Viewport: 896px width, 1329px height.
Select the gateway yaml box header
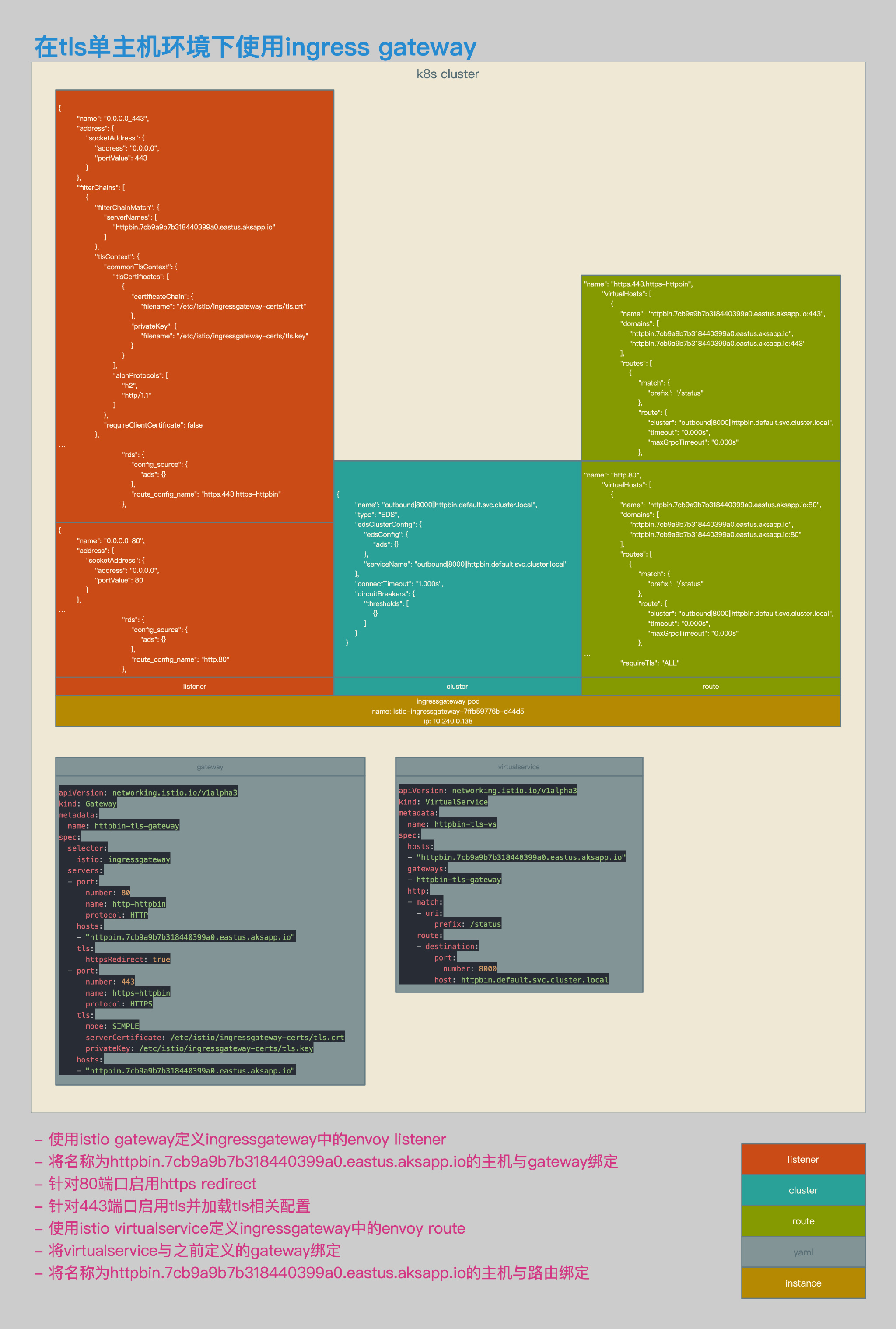[x=210, y=767]
